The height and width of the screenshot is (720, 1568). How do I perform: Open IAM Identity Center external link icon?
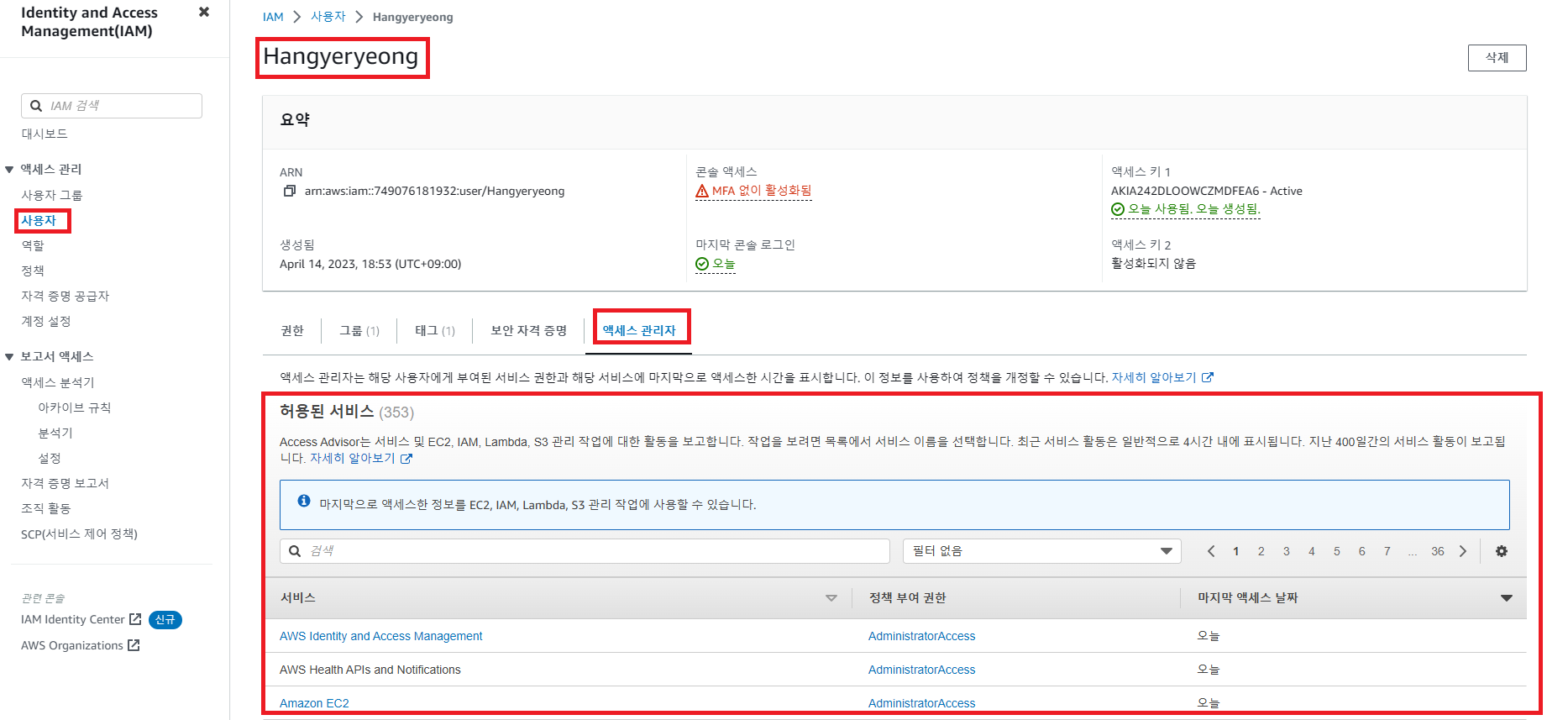135,619
